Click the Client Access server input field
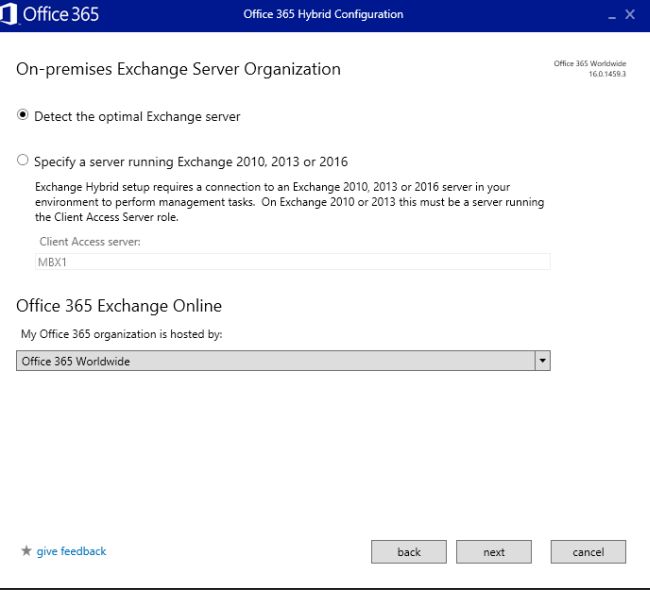The width and height of the screenshot is (650, 590). click(x=293, y=262)
